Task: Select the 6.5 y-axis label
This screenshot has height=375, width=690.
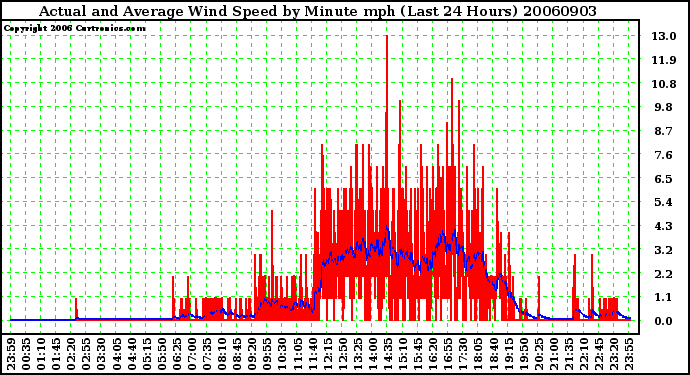Action: [664, 179]
